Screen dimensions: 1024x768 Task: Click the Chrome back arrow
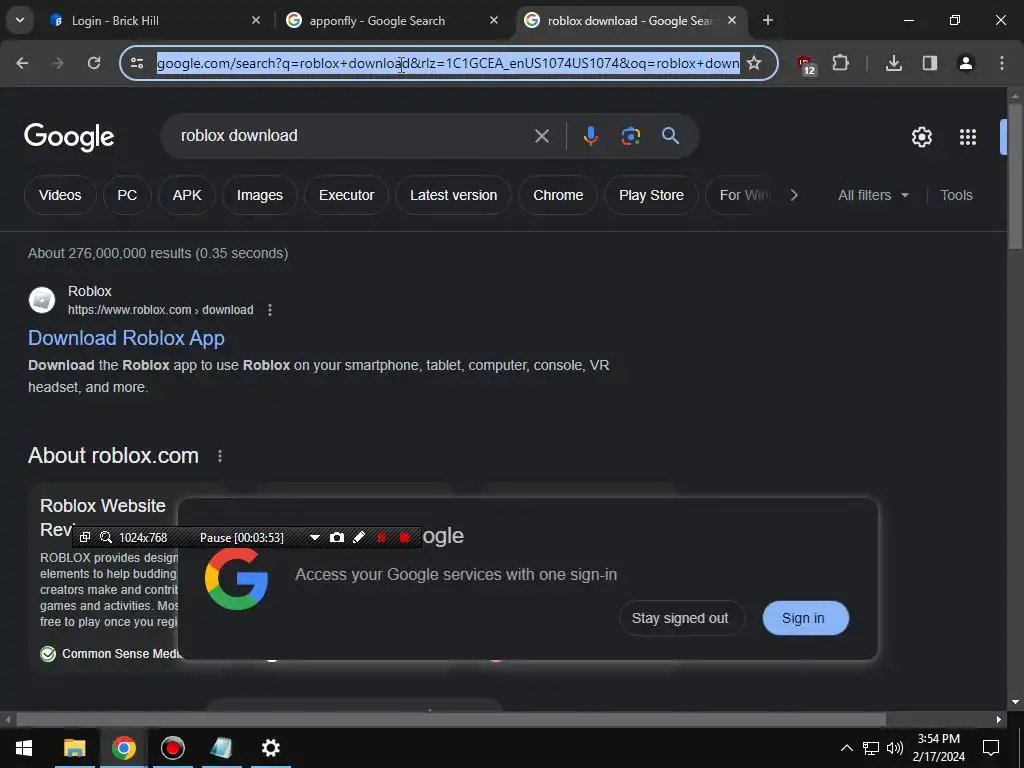tap(22, 63)
